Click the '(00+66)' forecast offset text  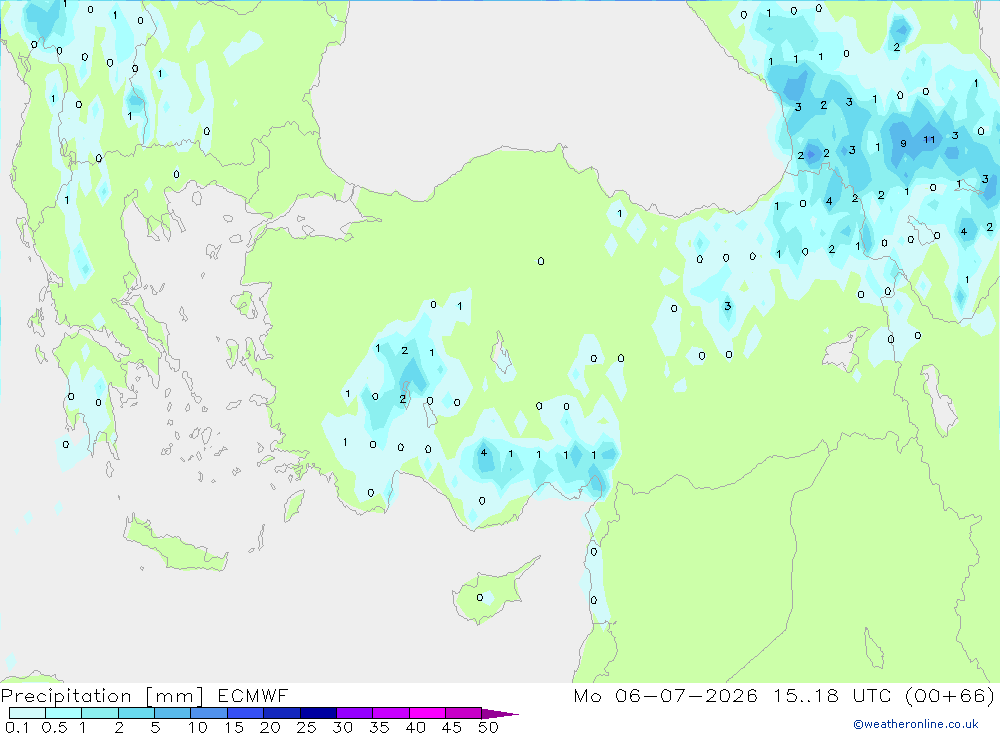(950, 695)
